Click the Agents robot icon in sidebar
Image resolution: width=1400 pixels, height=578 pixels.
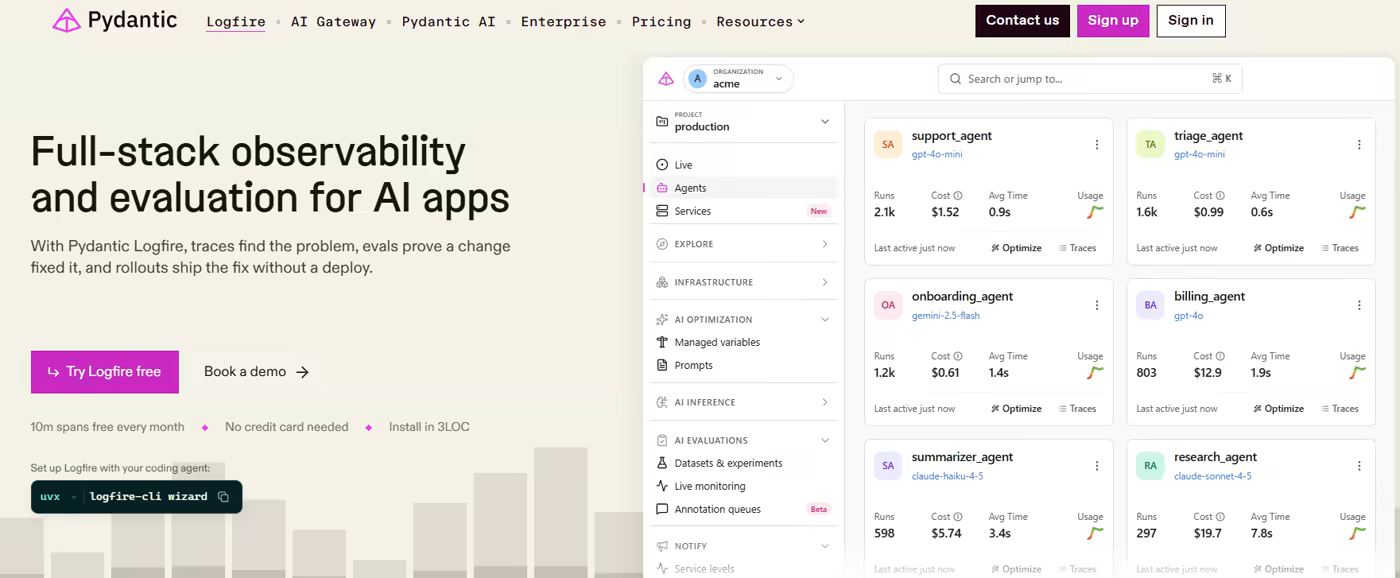[x=662, y=188]
